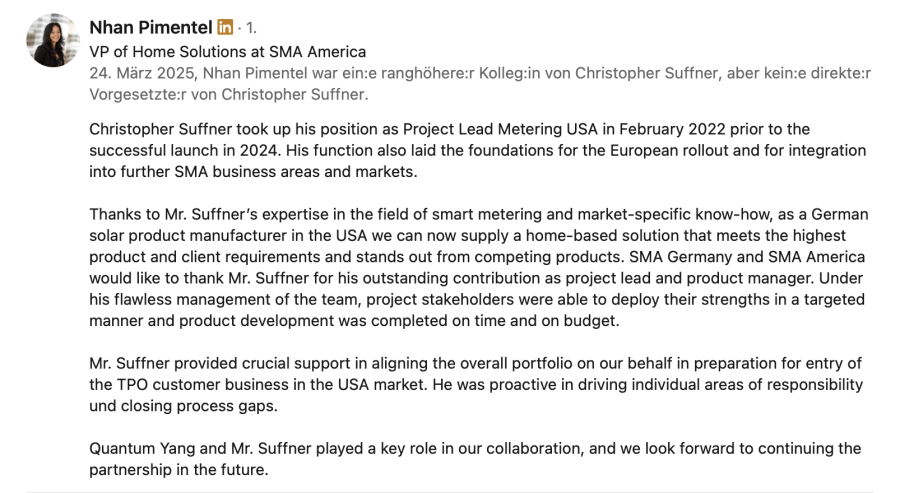900x493 pixels.
Task: Click the divider line below the recommendation
Action: point(450,491)
